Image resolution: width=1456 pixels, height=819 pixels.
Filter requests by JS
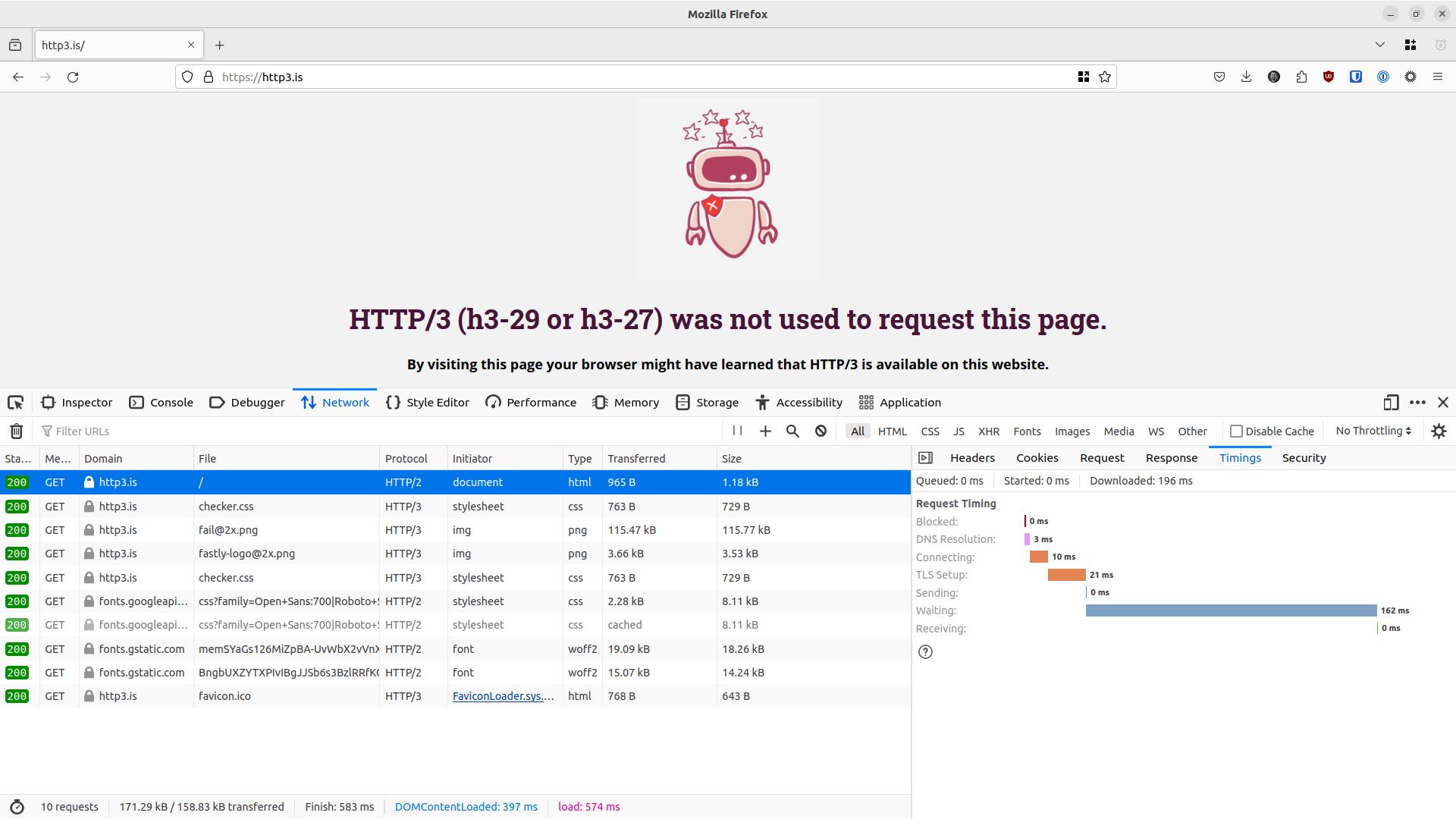[959, 431]
